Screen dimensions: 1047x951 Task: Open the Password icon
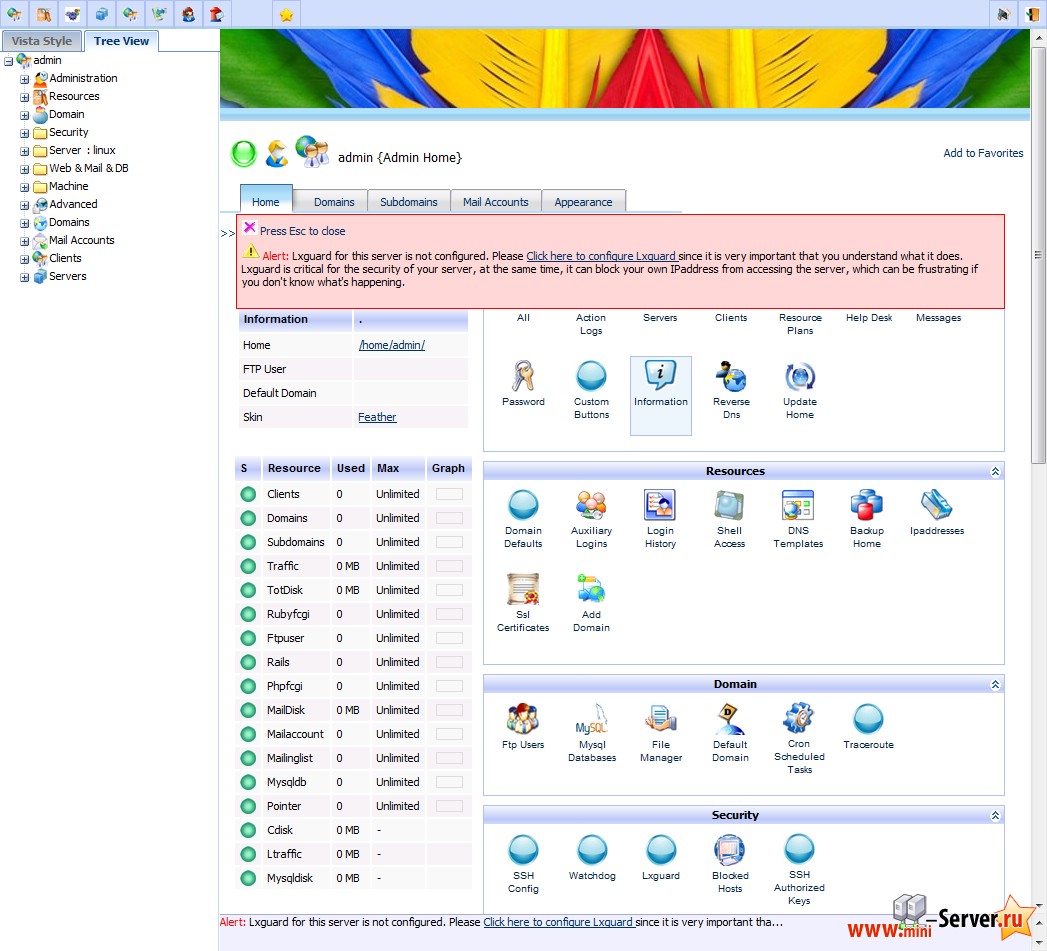pos(523,377)
